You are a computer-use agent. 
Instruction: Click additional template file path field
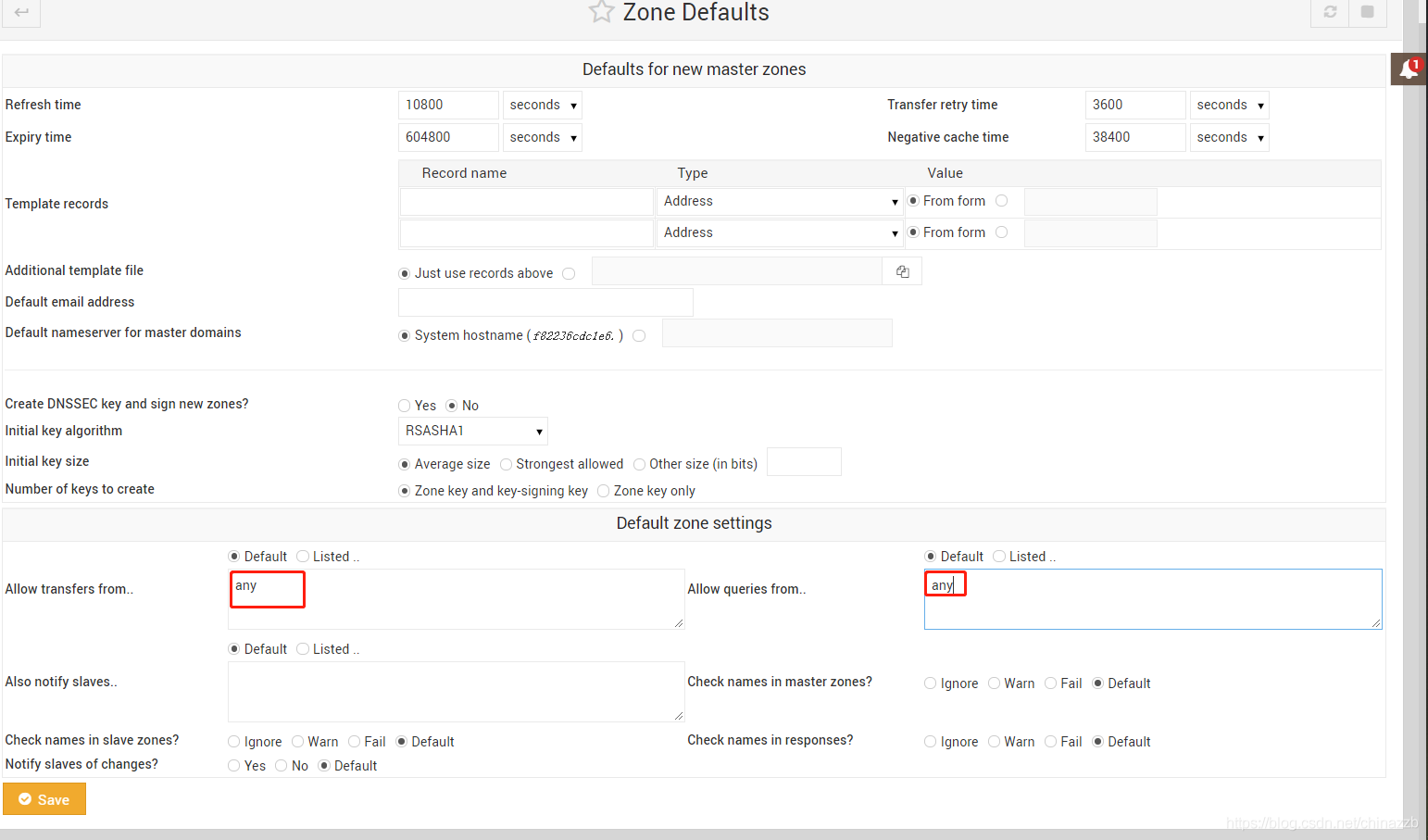[x=737, y=271]
